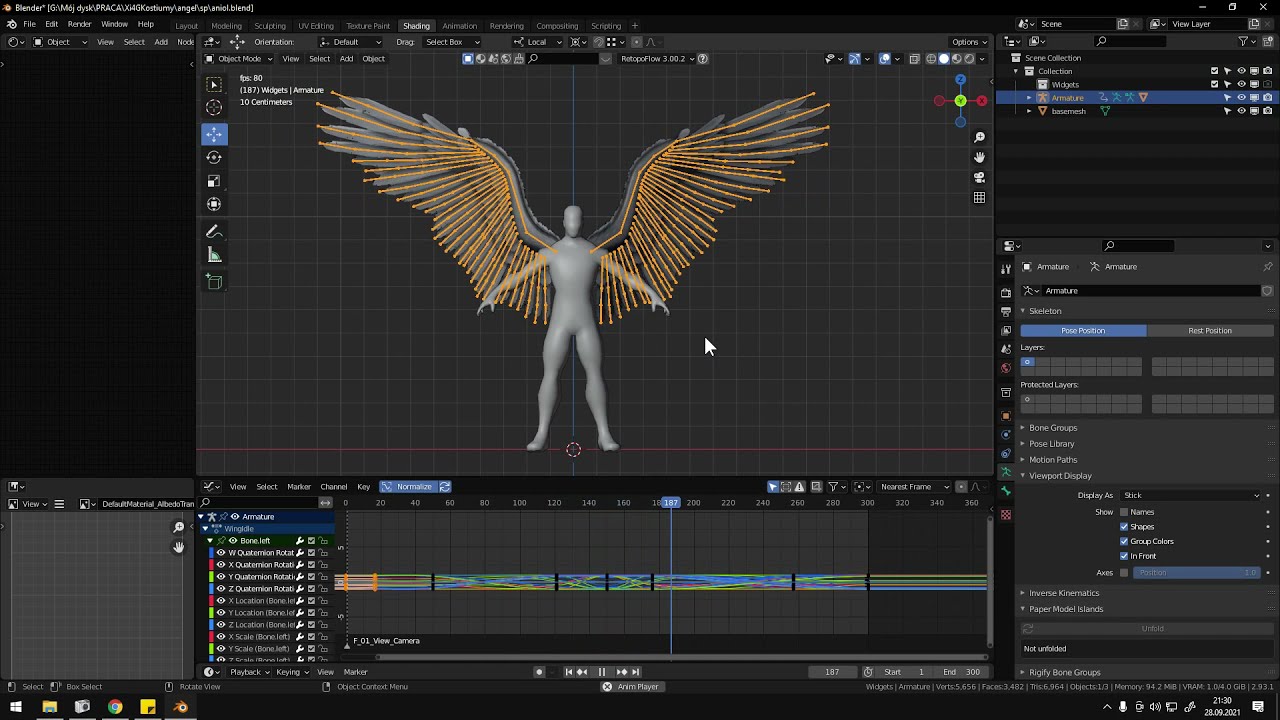The image size is (1280, 720).
Task: Expand the Bone Groups panel
Action: pos(1053,428)
